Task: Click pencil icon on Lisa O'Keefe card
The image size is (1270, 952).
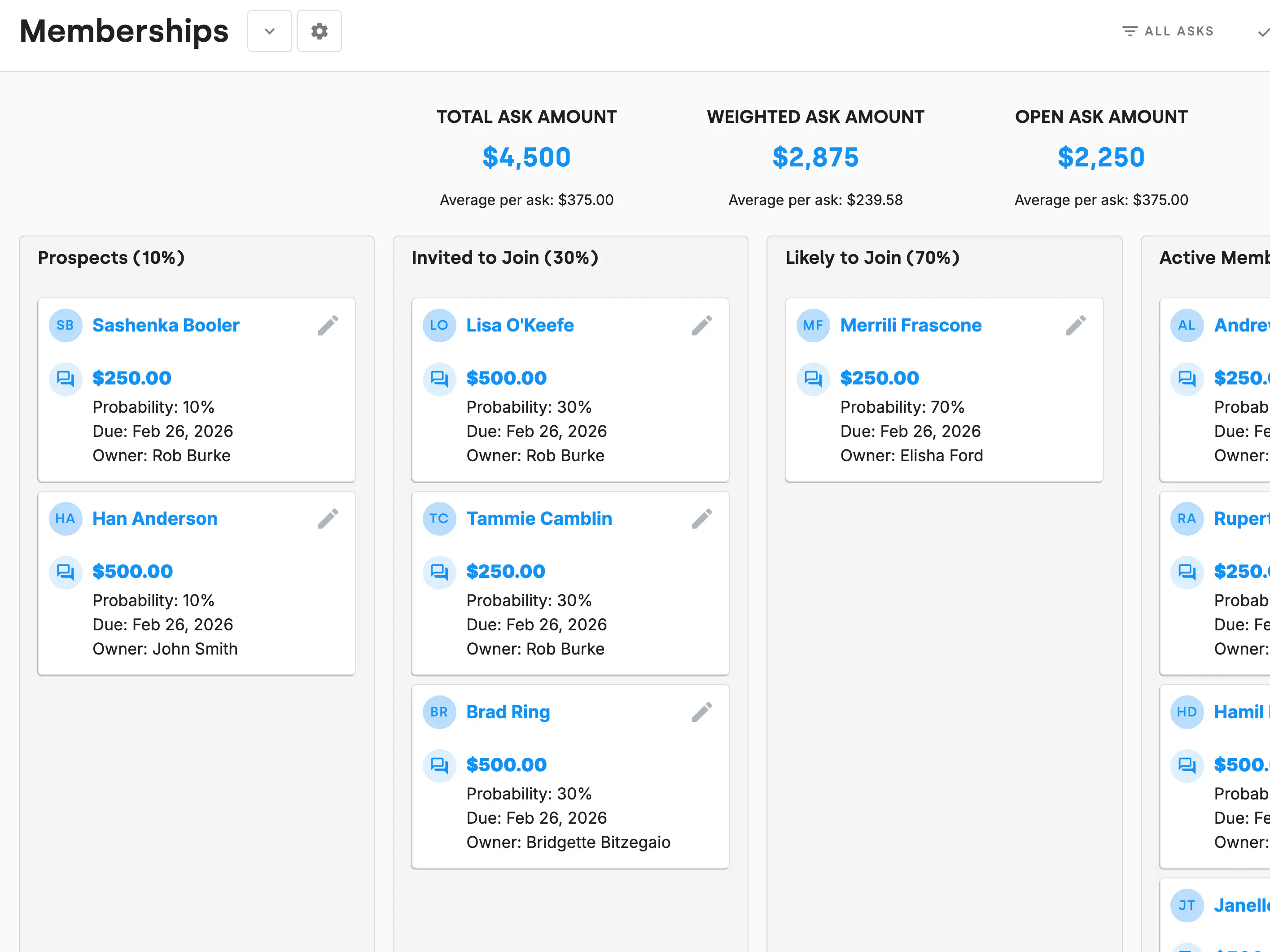Action: point(701,325)
